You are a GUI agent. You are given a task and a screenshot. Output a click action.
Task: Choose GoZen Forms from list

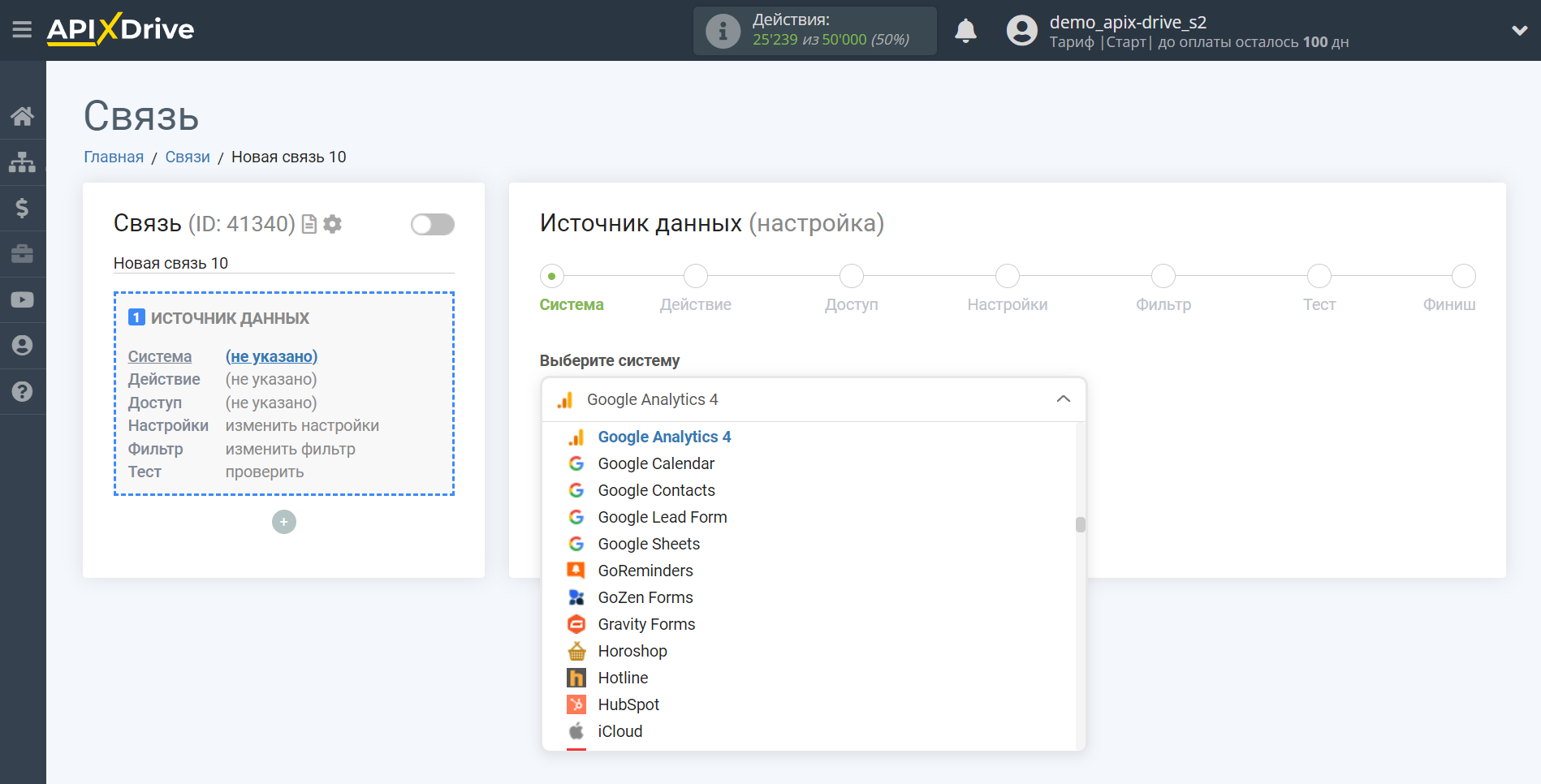tap(809, 597)
